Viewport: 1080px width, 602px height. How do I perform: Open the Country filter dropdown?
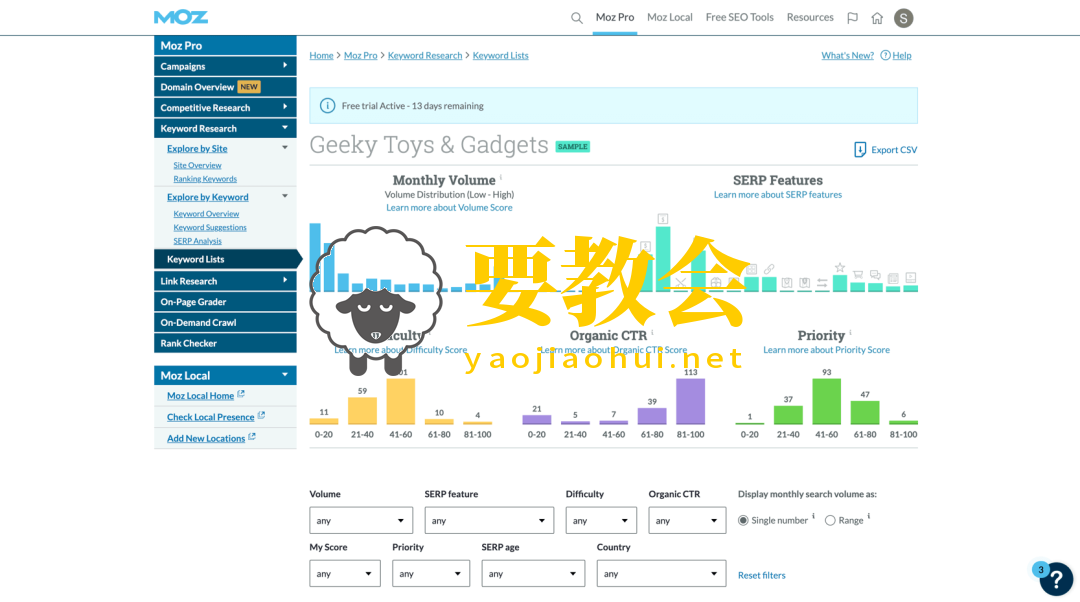point(661,574)
